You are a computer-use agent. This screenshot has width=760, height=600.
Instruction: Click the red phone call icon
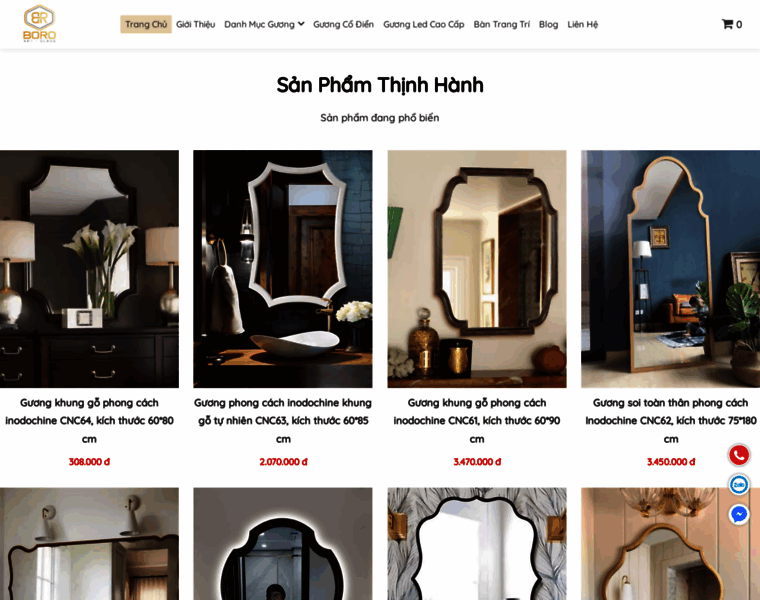(739, 455)
